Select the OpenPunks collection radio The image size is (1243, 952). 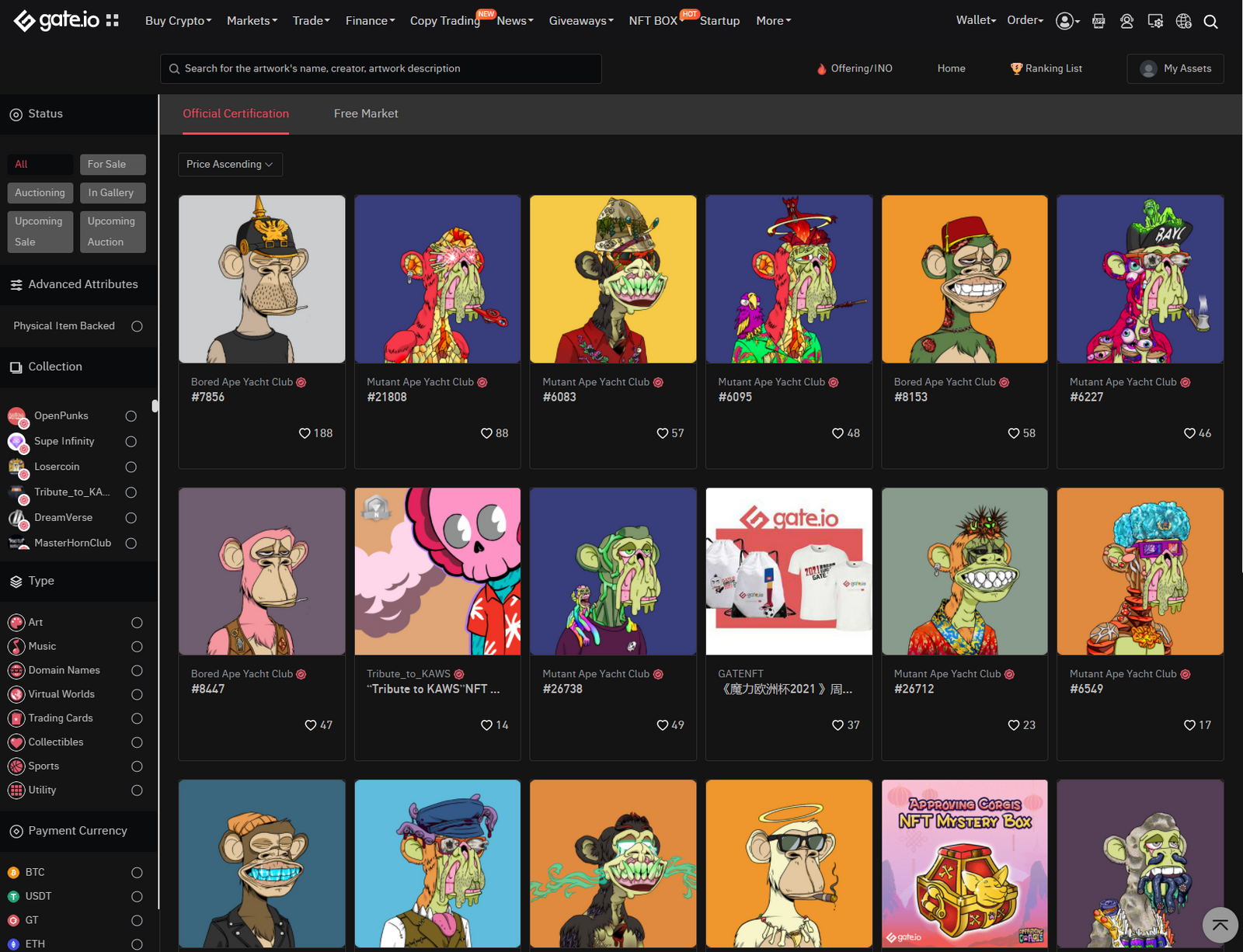click(131, 416)
